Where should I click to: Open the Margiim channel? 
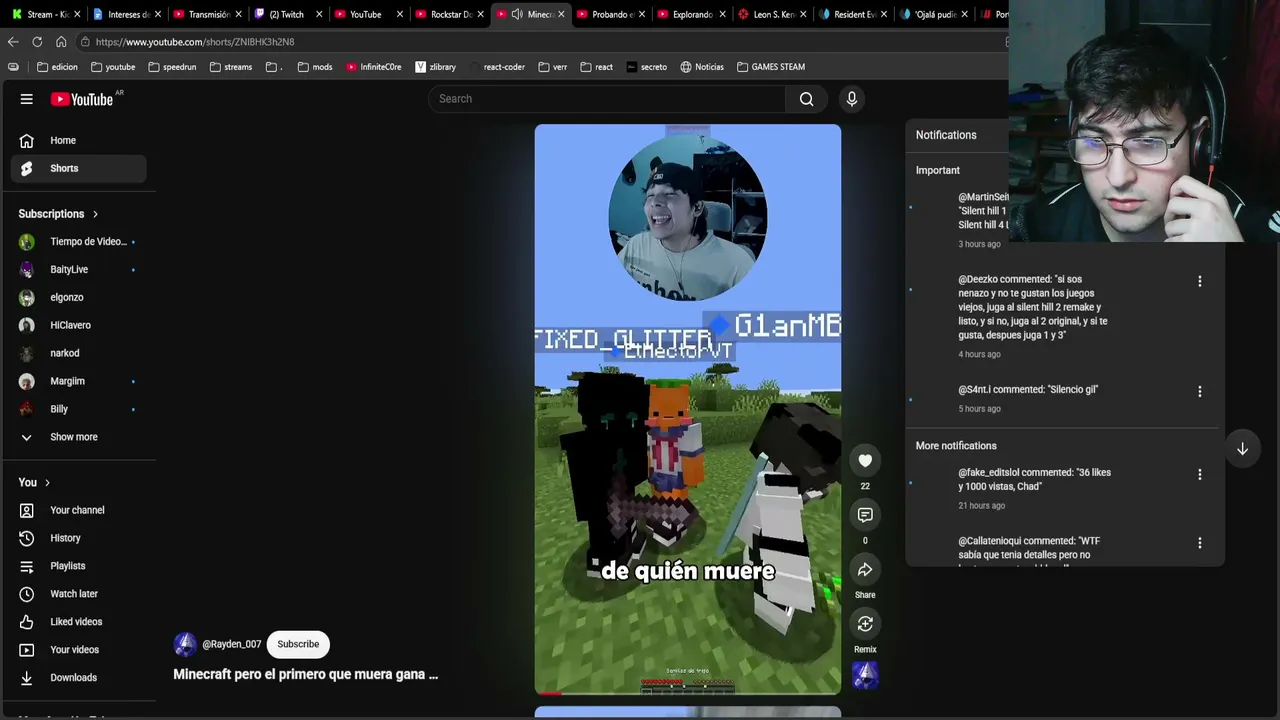(79, 381)
